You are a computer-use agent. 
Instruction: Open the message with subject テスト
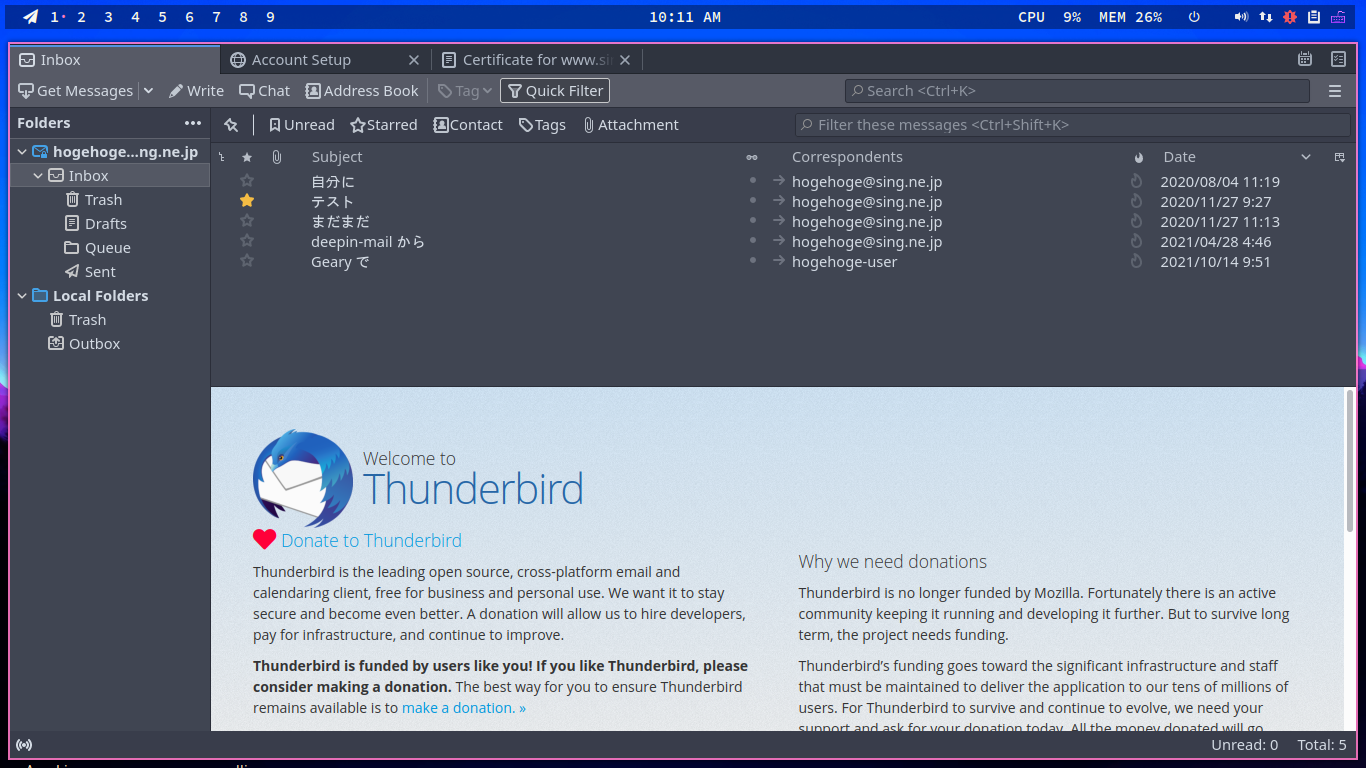coord(332,201)
